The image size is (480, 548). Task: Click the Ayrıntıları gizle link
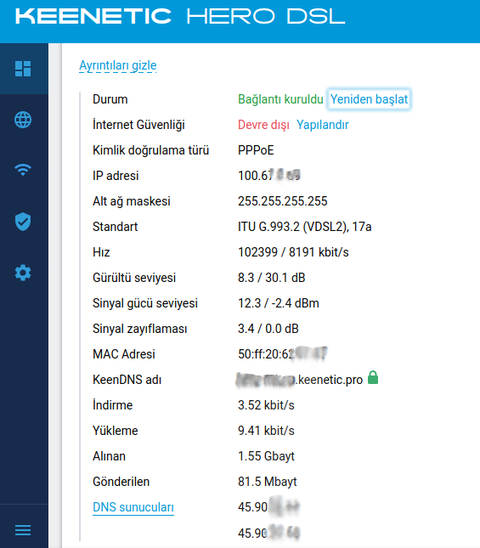click(x=118, y=66)
